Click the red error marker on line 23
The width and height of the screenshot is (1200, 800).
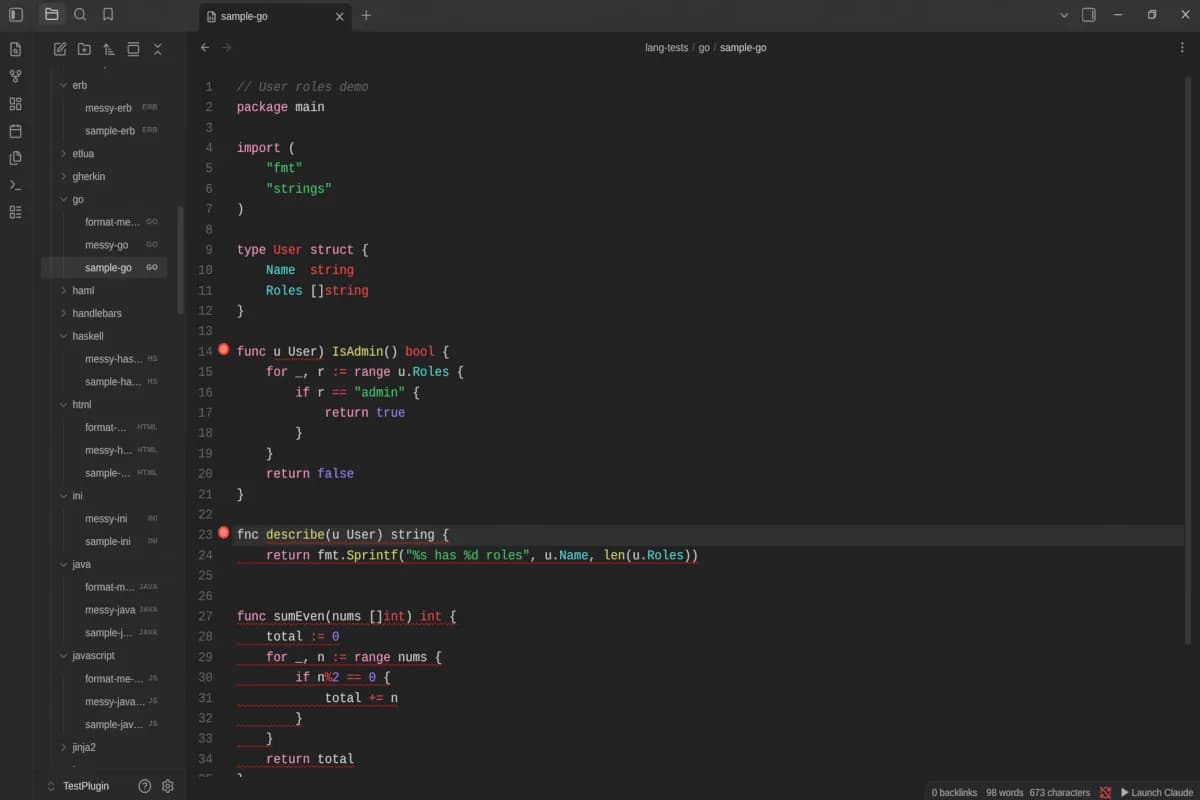(224, 533)
